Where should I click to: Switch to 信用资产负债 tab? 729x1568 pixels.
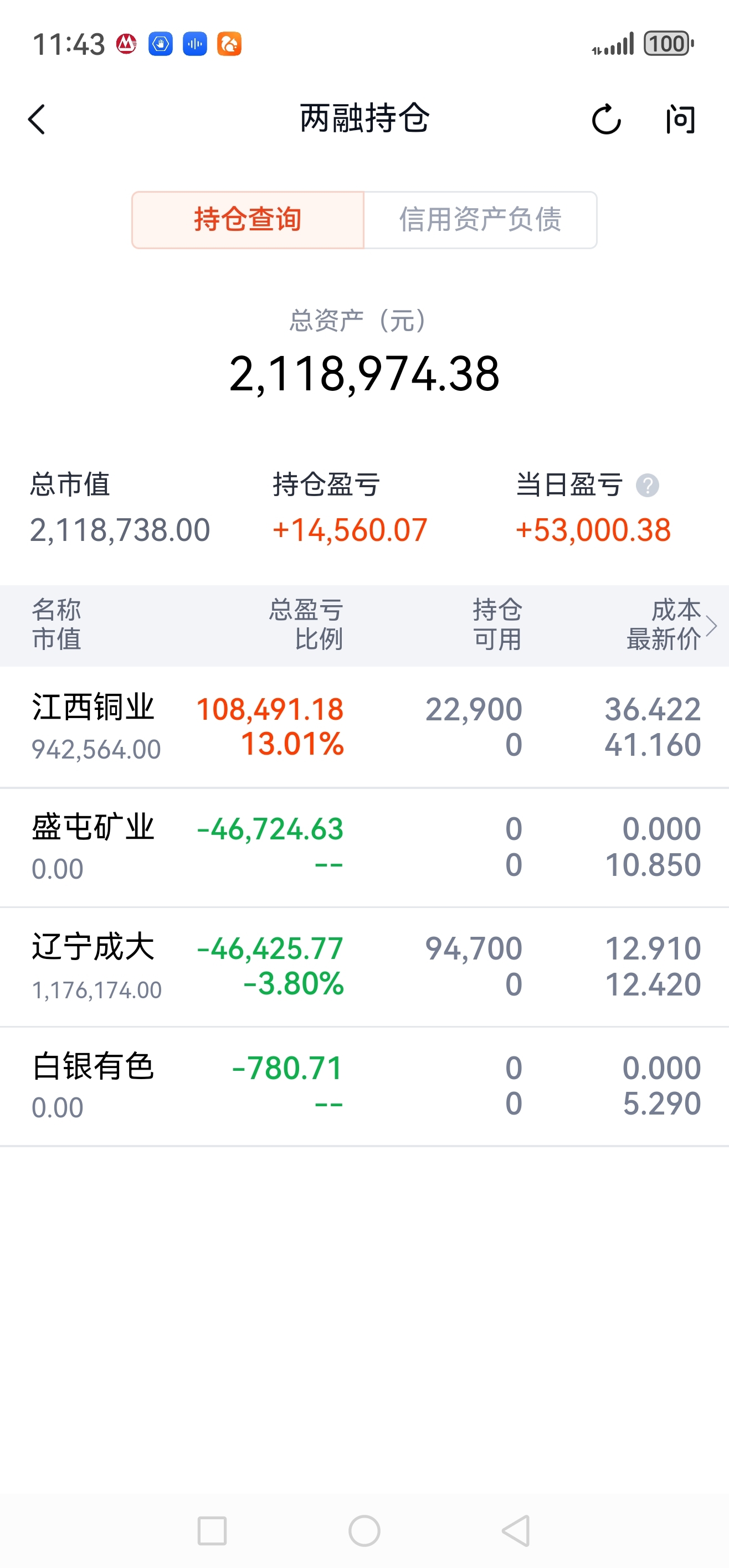(x=480, y=220)
